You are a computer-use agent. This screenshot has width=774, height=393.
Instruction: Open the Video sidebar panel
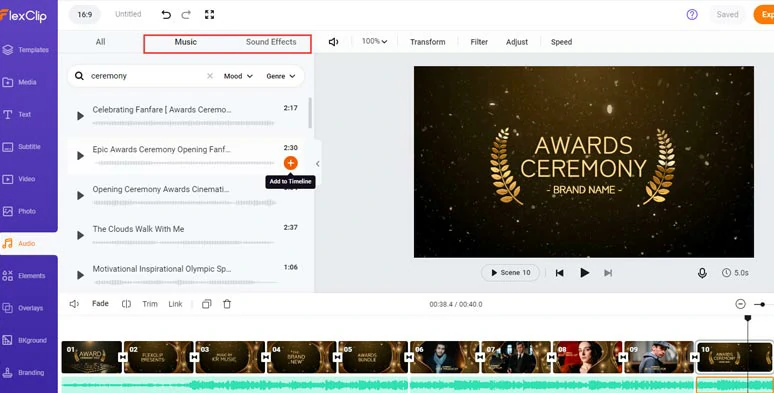(20, 179)
